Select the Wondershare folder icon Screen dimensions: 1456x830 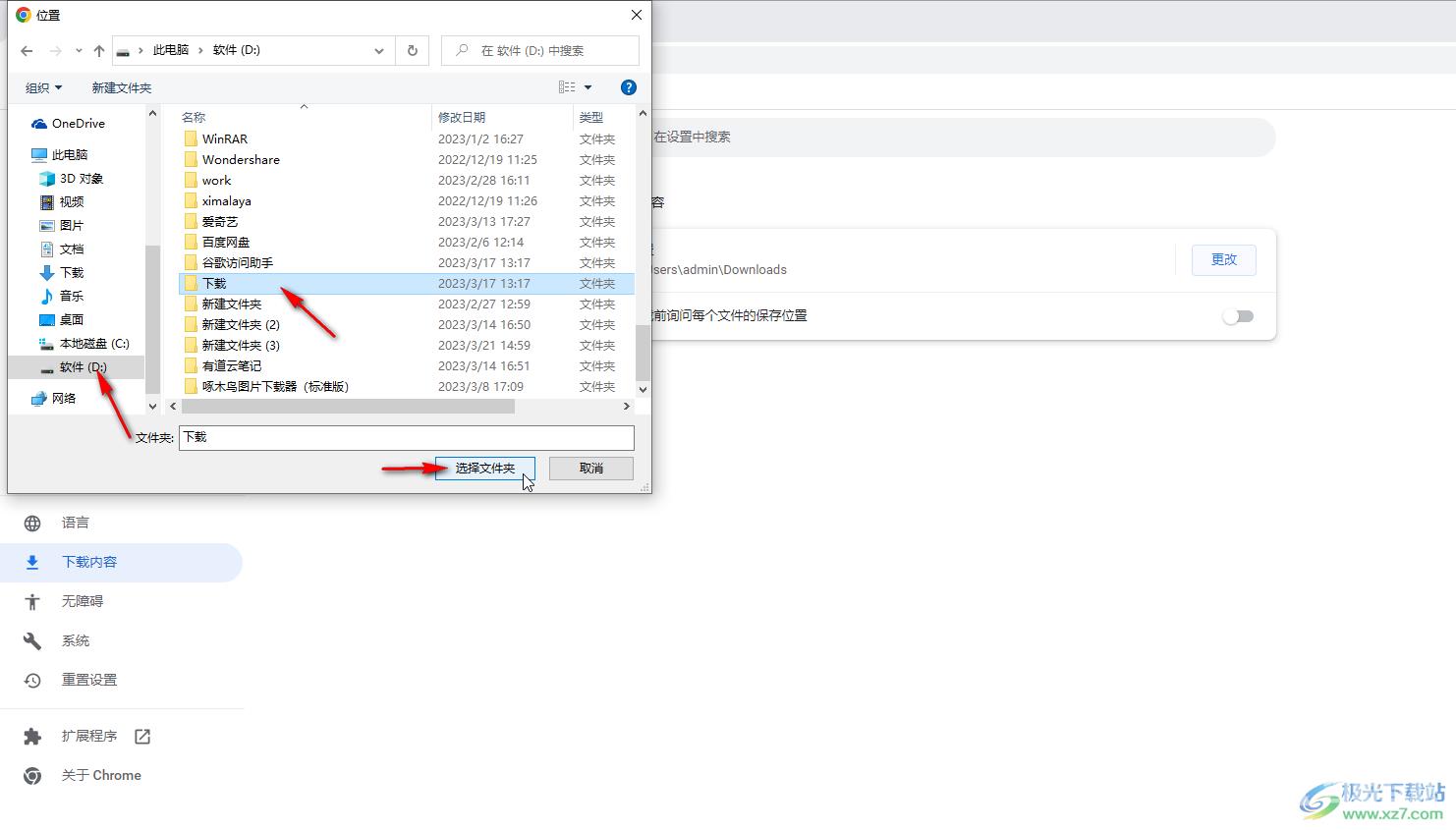[191, 160]
